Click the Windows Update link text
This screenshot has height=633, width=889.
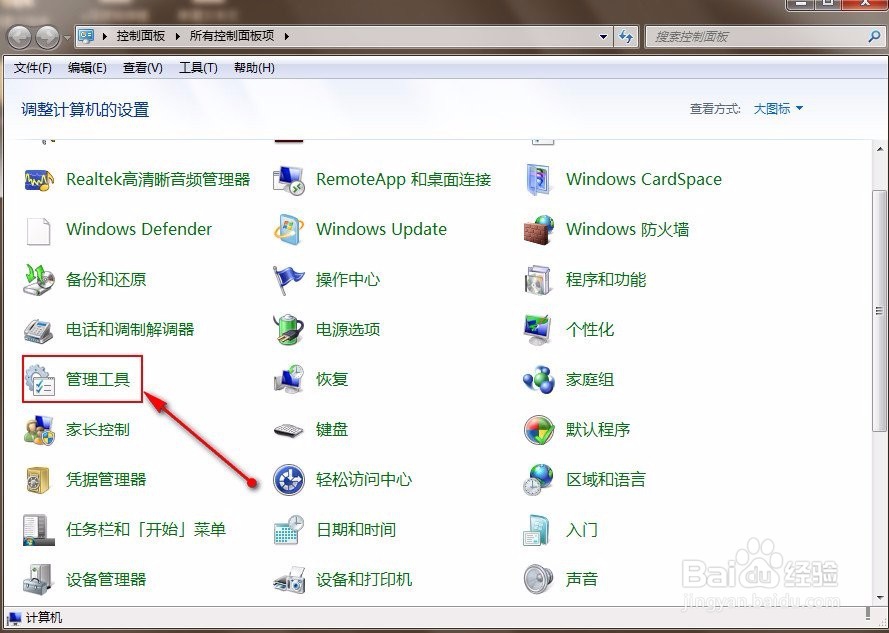point(382,229)
